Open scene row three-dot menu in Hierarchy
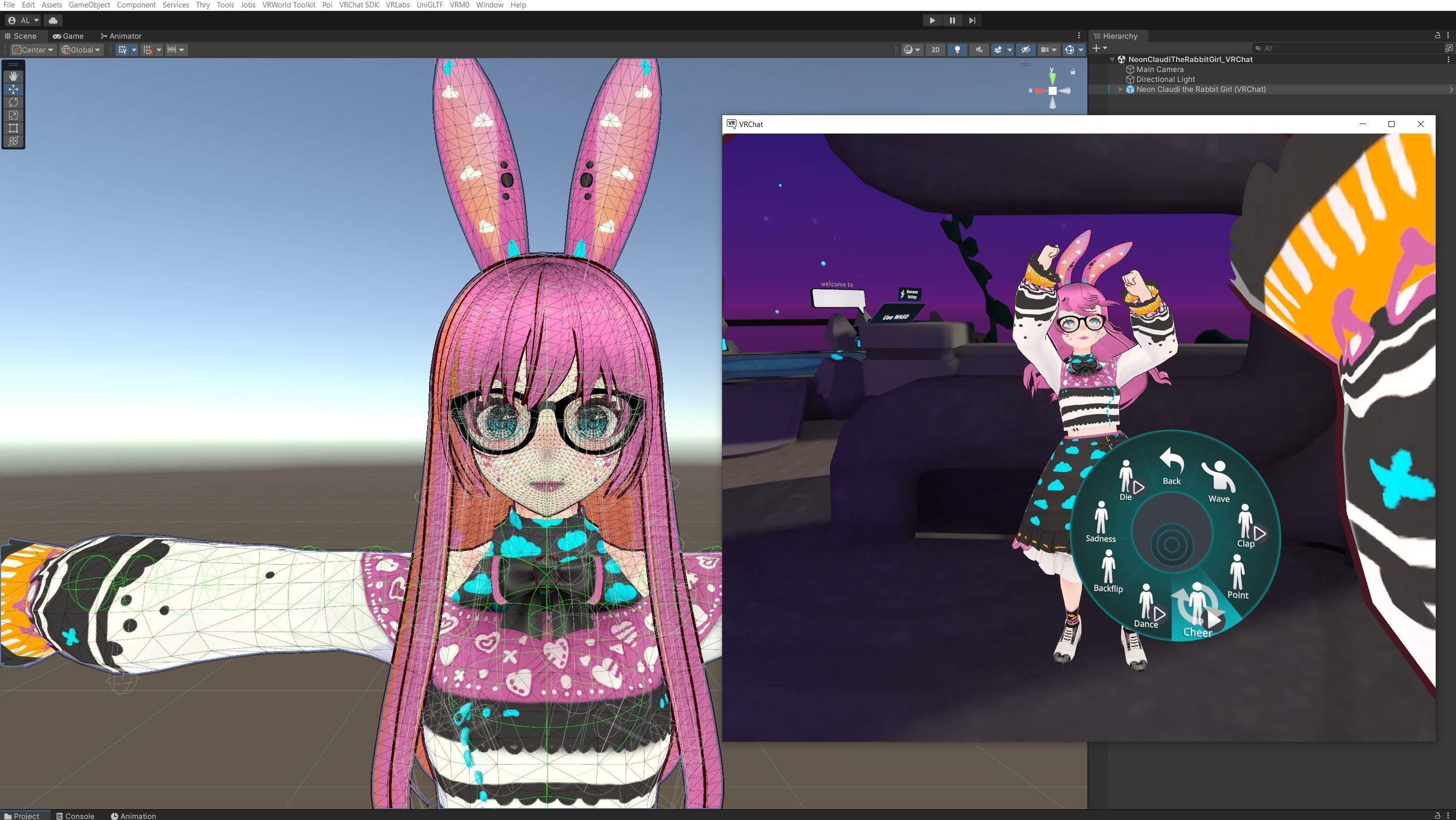The width and height of the screenshot is (1456, 820). tap(1448, 60)
